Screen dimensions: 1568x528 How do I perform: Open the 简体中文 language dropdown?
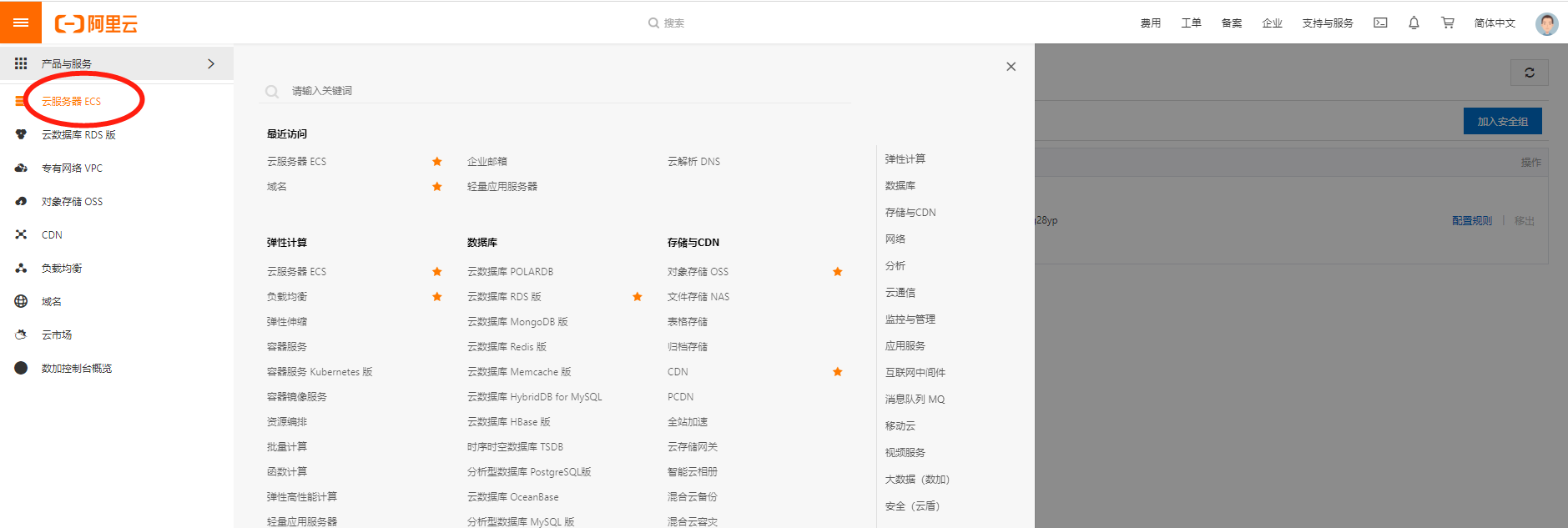pos(1495,23)
